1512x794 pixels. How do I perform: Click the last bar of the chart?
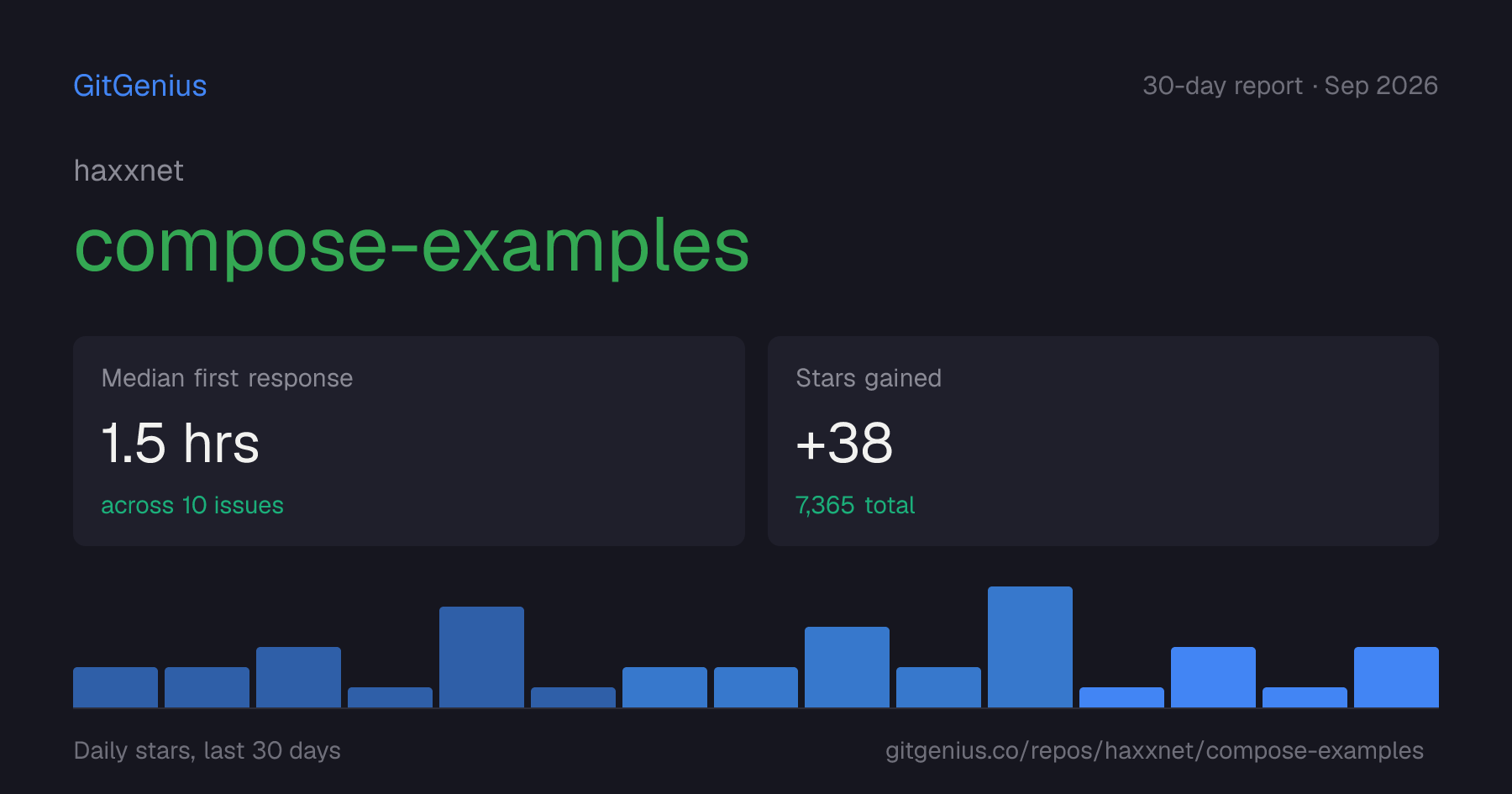[x=1396, y=677]
